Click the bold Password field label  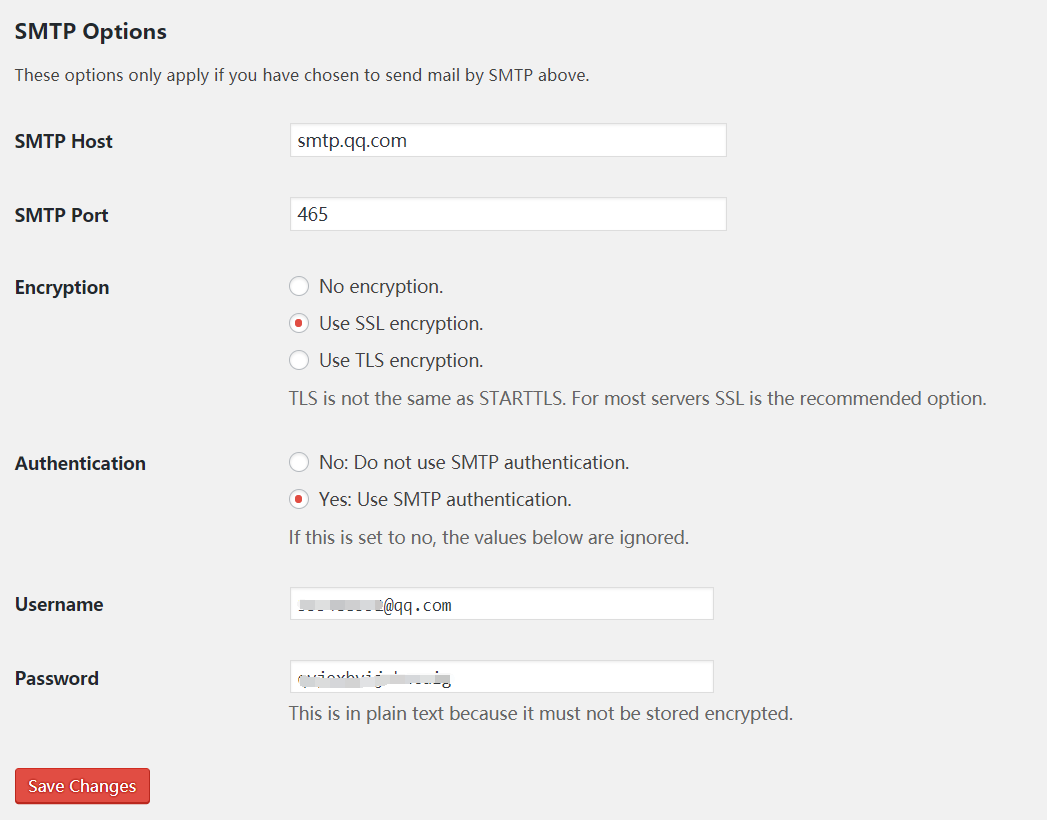coord(57,678)
